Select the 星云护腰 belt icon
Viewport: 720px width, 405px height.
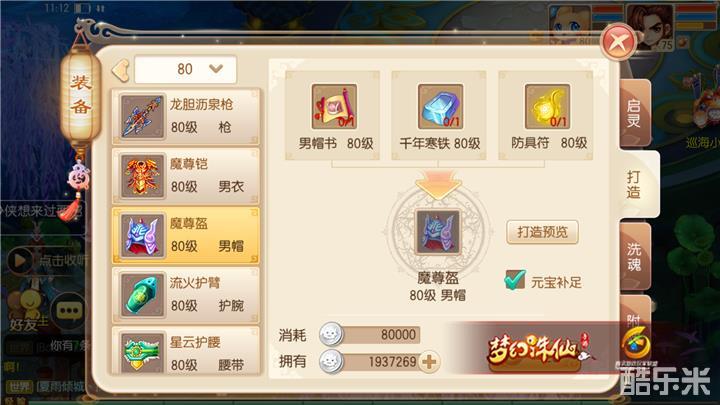coord(142,353)
